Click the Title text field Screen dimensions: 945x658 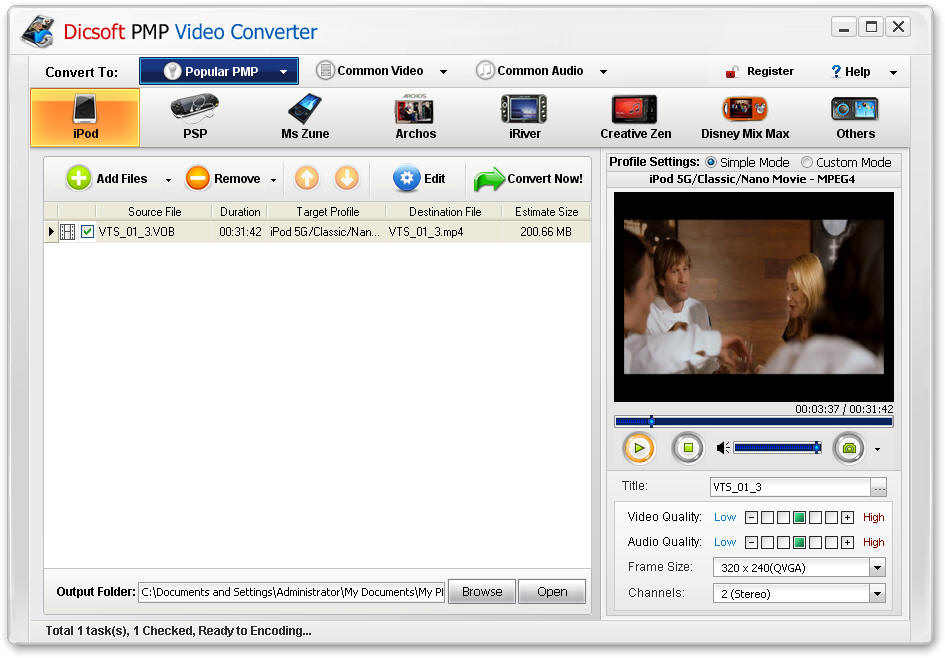point(790,487)
